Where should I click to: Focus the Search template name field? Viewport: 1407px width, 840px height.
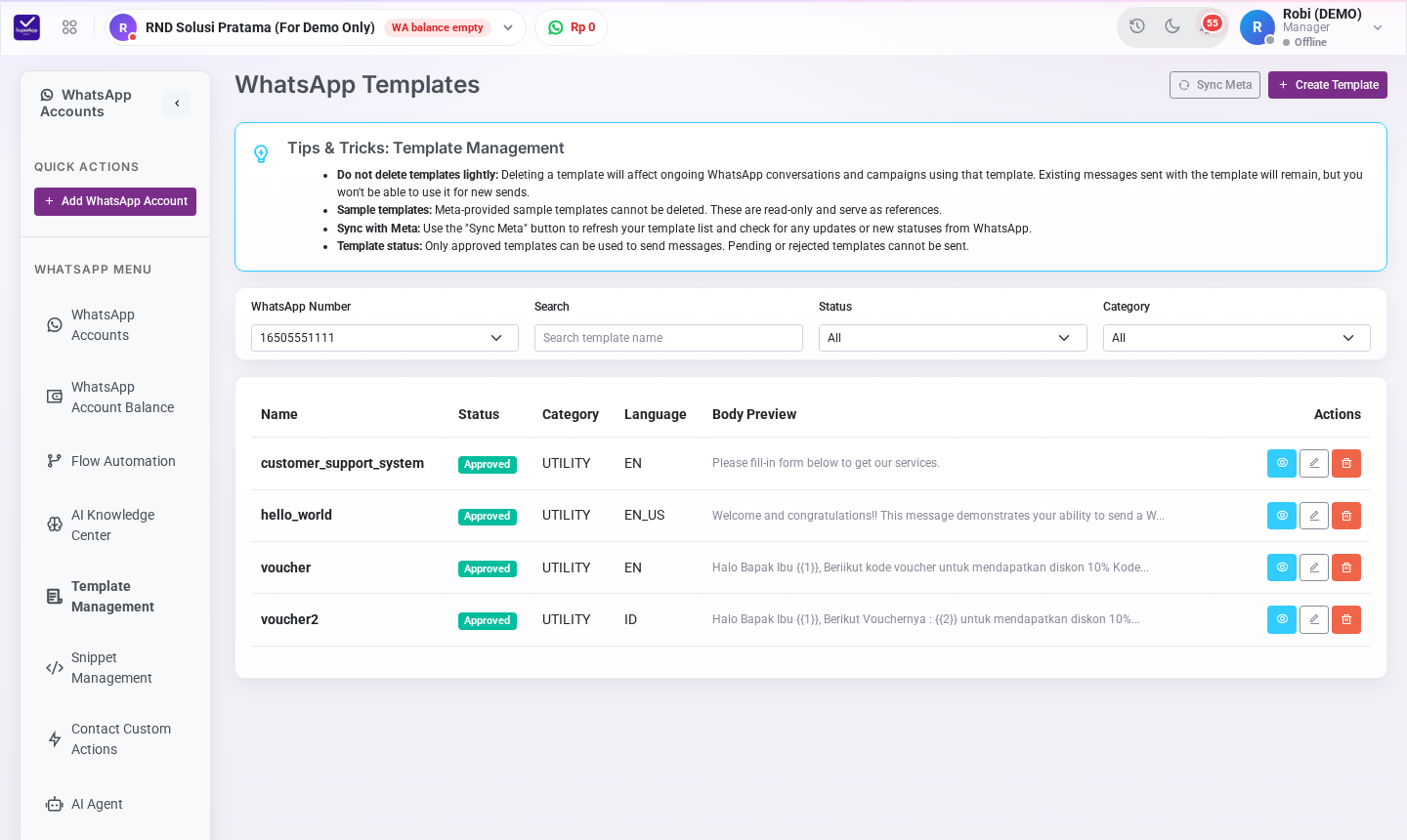click(668, 338)
